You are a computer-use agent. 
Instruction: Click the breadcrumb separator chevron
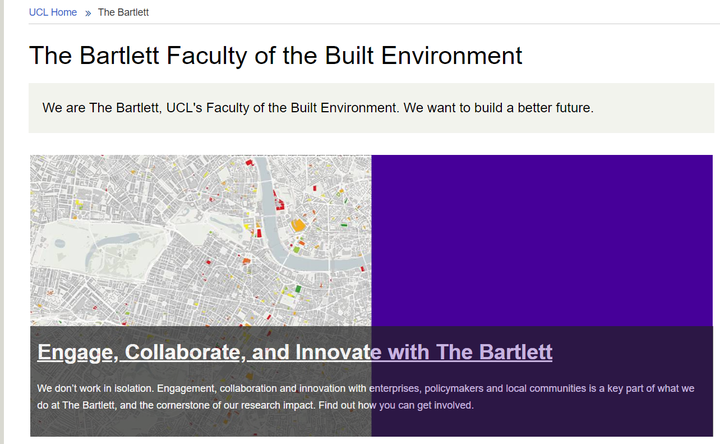tap(88, 13)
